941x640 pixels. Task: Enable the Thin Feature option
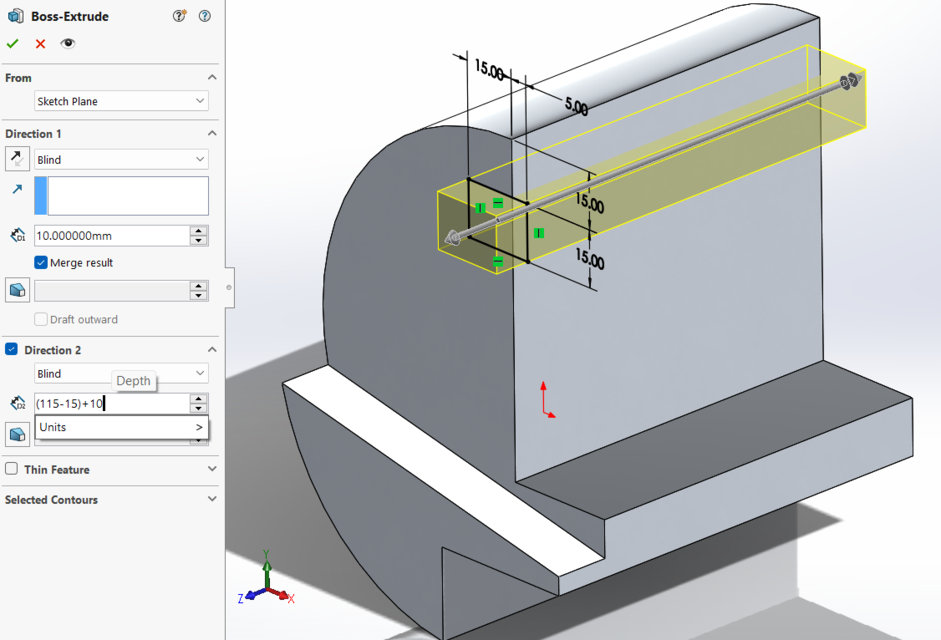coord(9,469)
